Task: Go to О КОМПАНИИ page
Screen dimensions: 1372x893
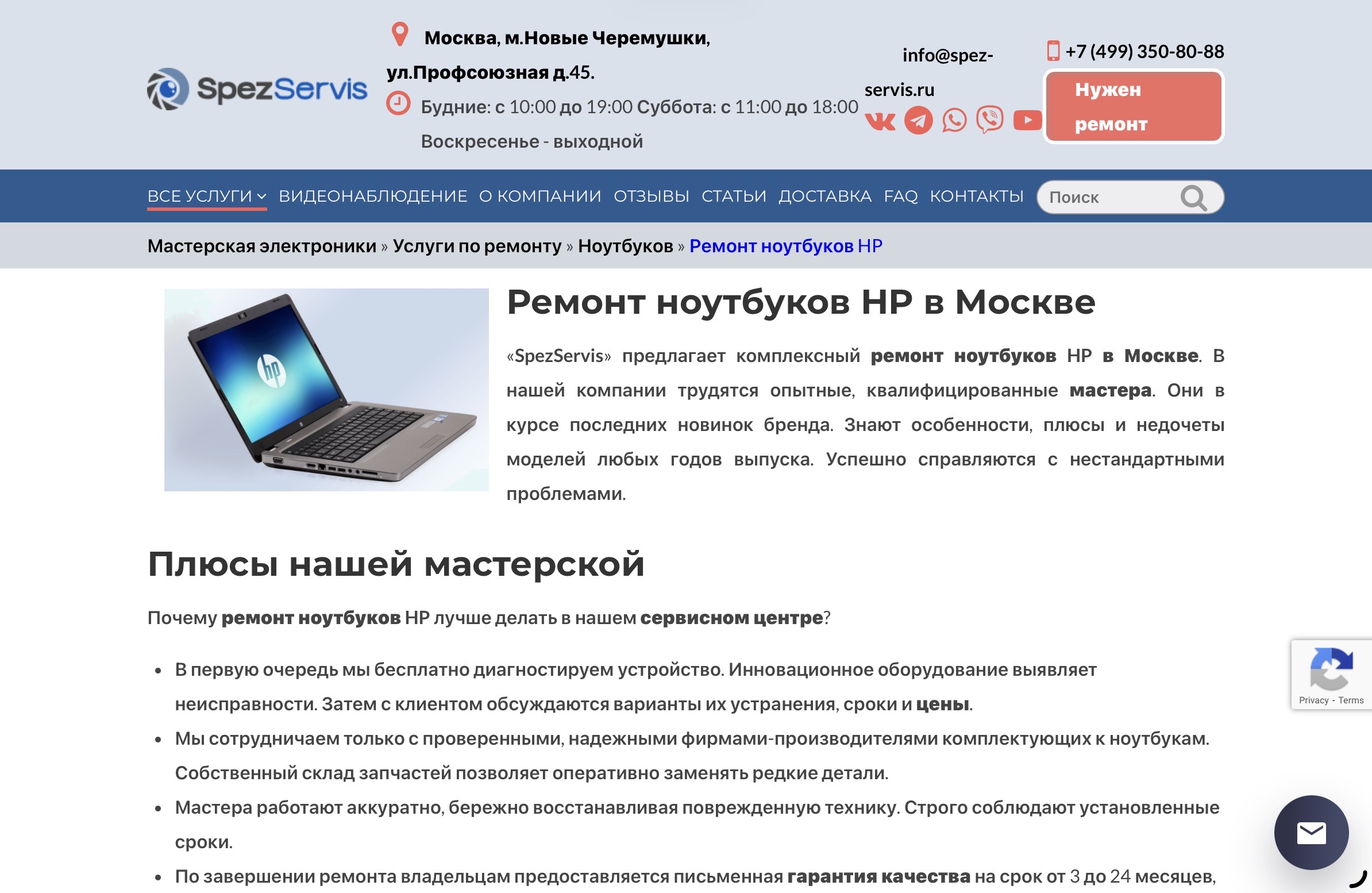Action: (540, 197)
